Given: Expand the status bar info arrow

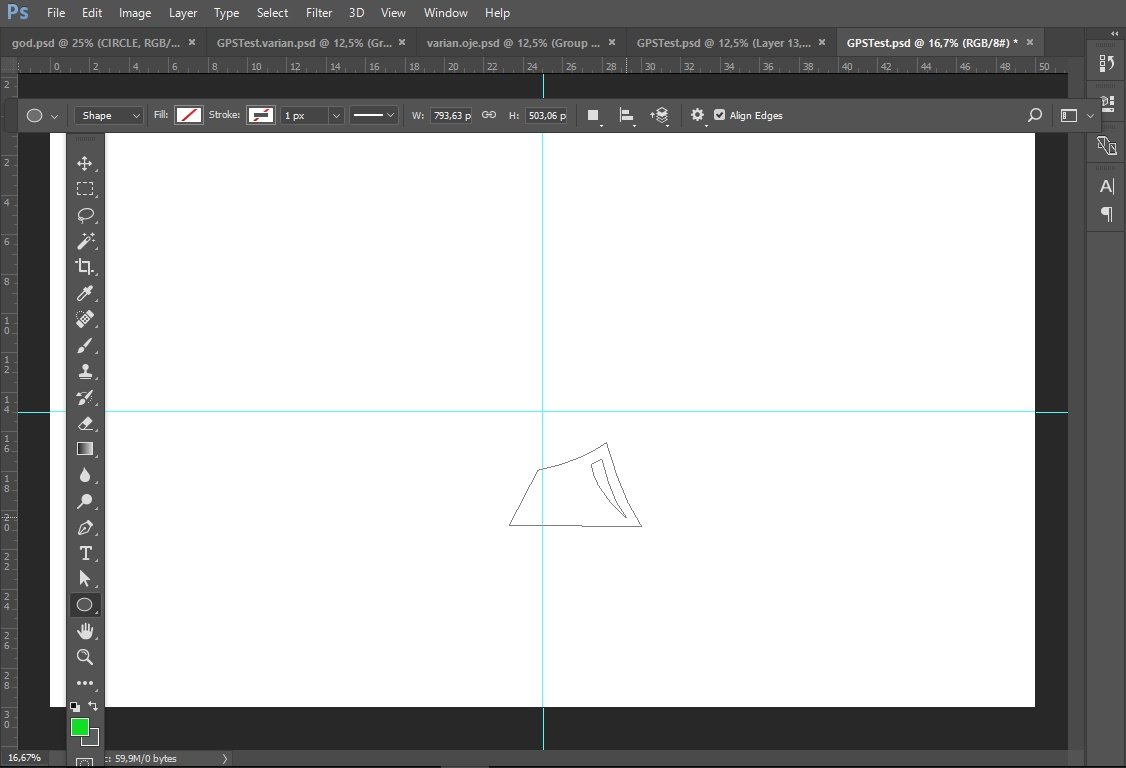Looking at the screenshot, I should point(225,759).
